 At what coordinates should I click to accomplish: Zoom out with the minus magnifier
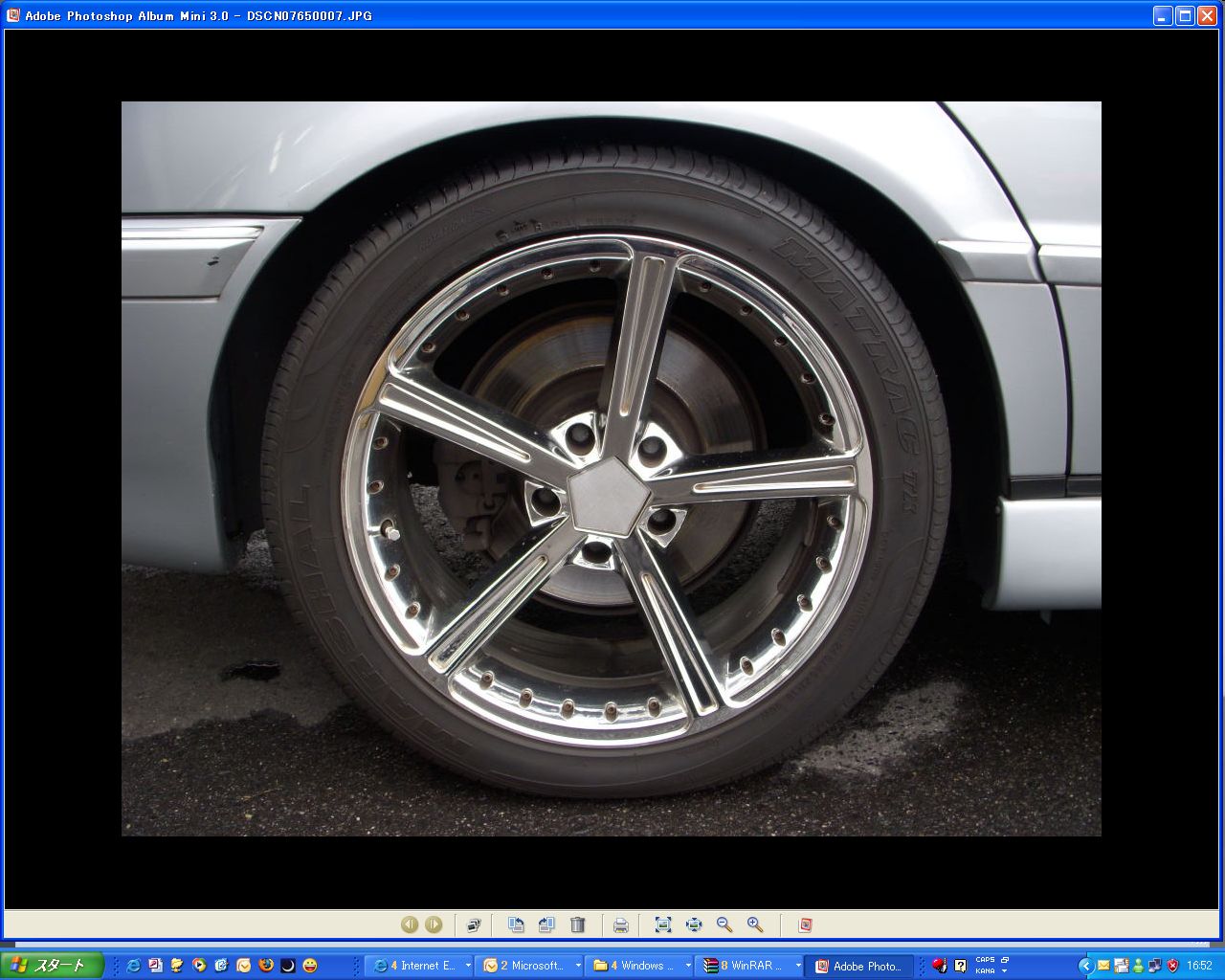(724, 924)
